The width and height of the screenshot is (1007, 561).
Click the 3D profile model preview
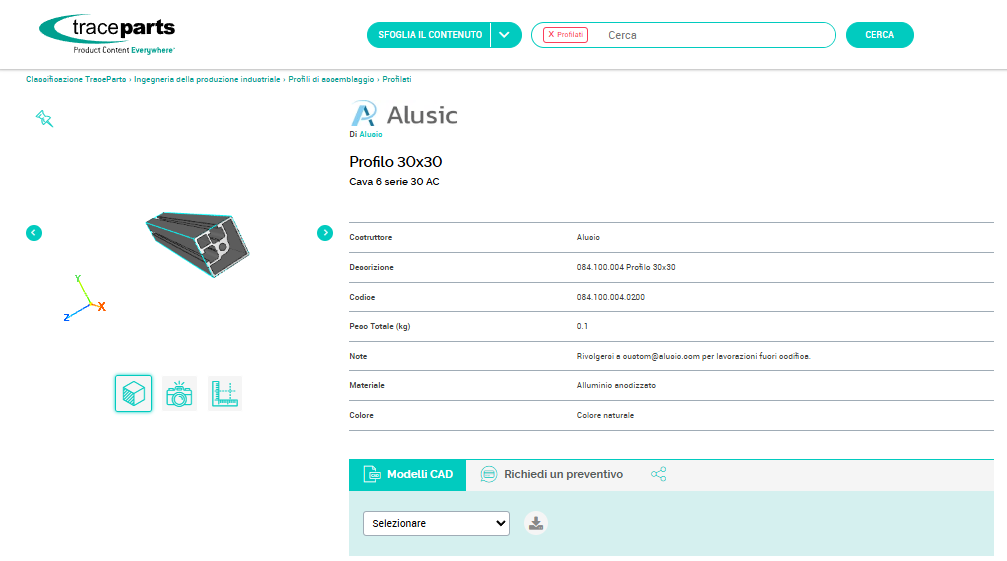[197, 244]
